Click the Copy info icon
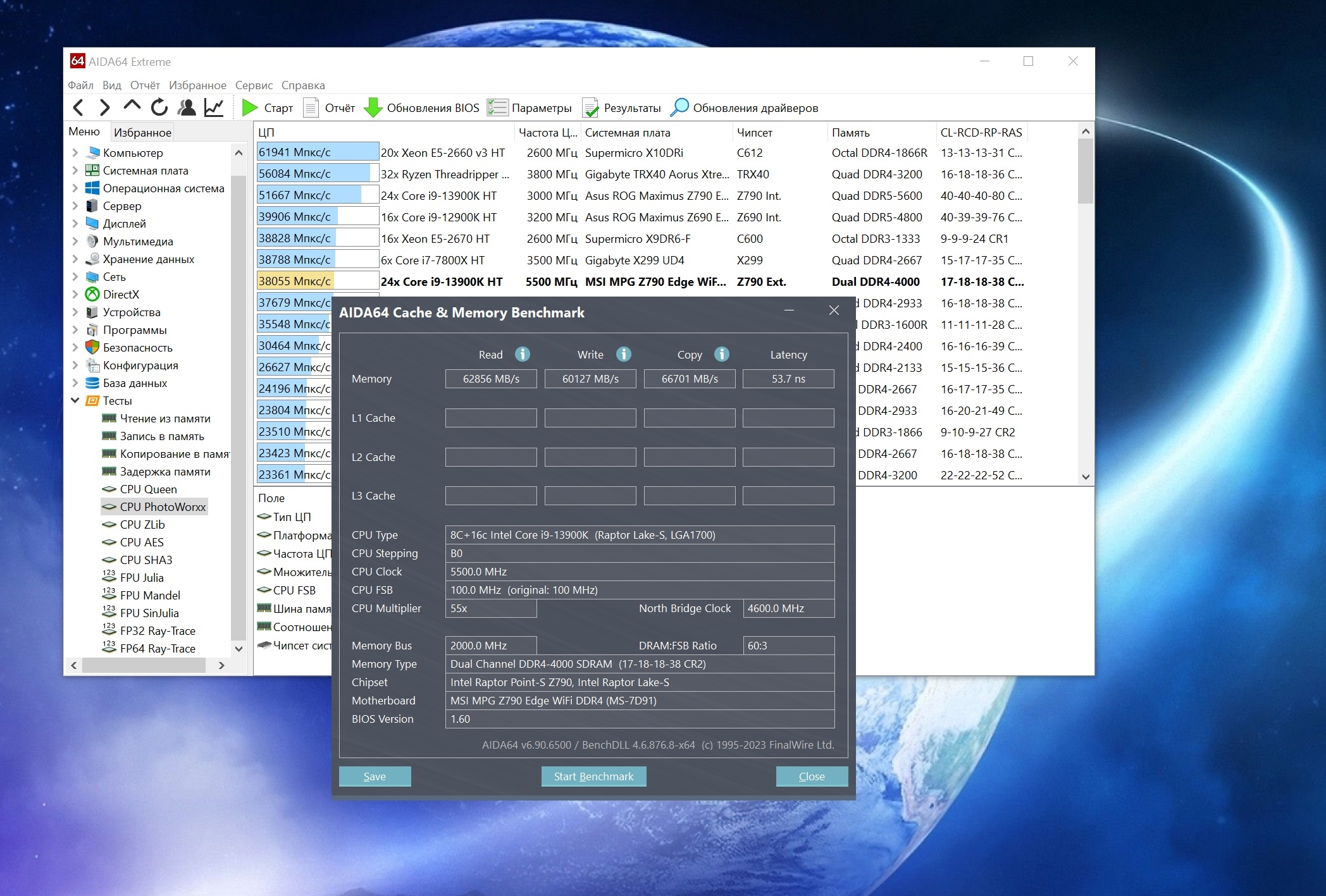The image size is (1326, 896). coord(721,354)
